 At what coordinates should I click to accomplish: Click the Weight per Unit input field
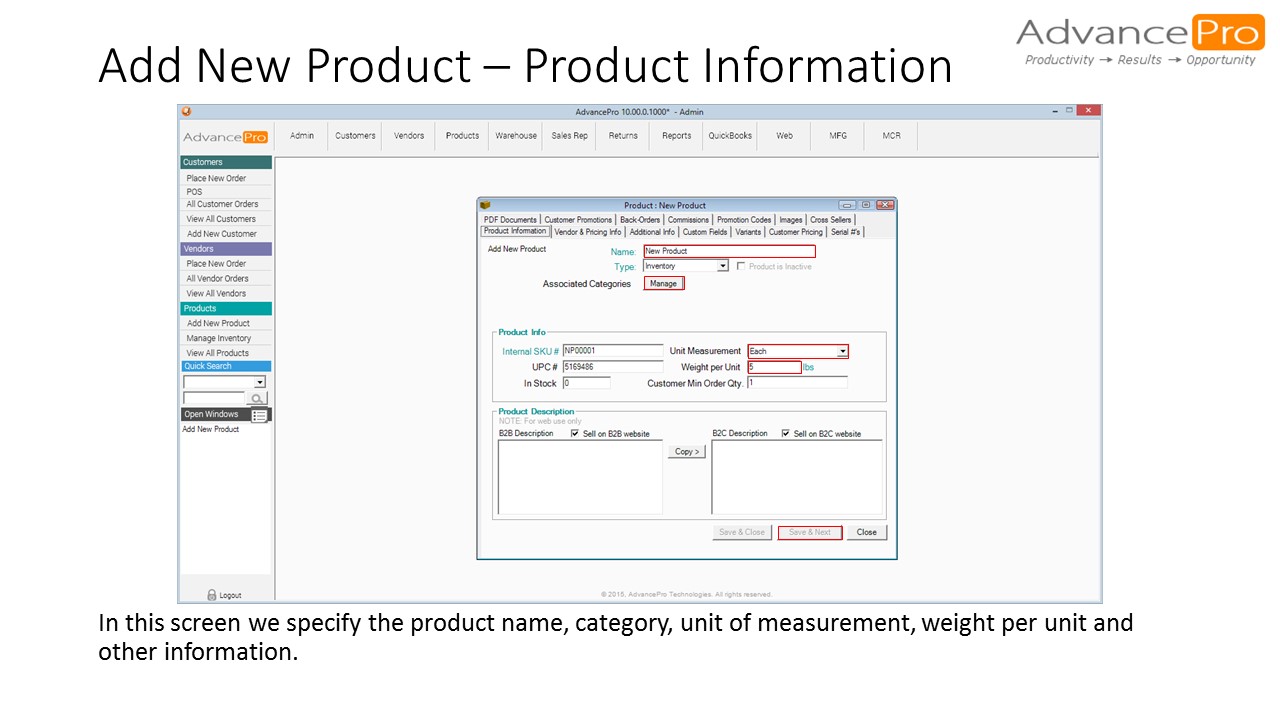coord(775,367)
